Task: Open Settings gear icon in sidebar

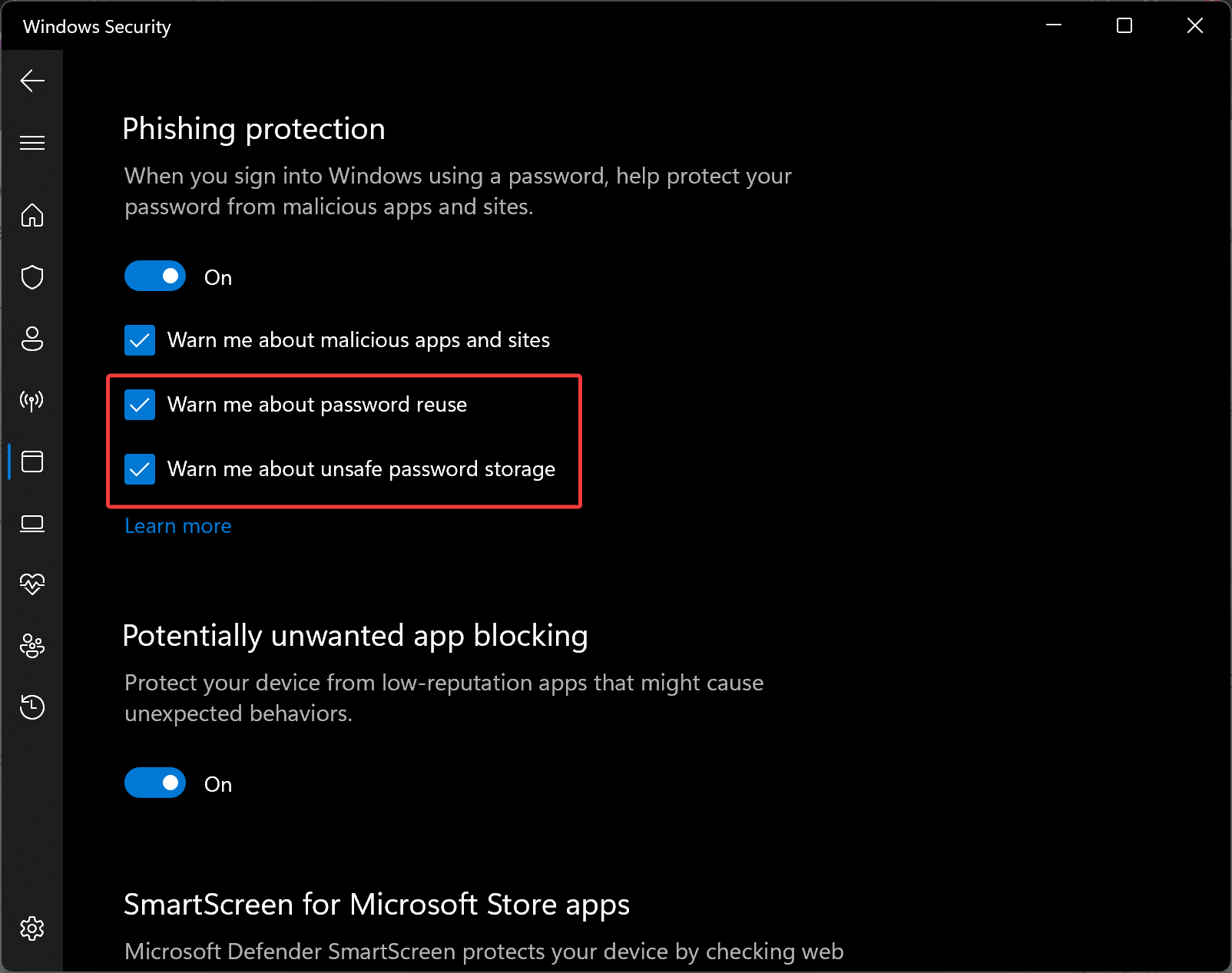Action: pyautogui.click(x=32, y=928)
